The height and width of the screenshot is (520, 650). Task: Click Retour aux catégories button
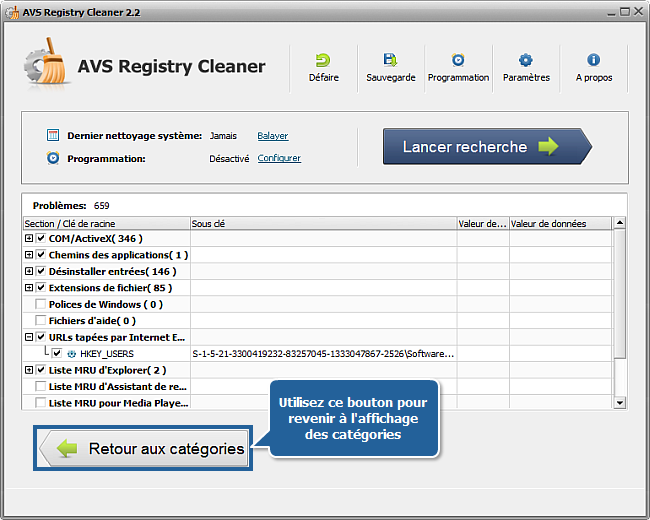pyautogui.click(x=143, y=448)
